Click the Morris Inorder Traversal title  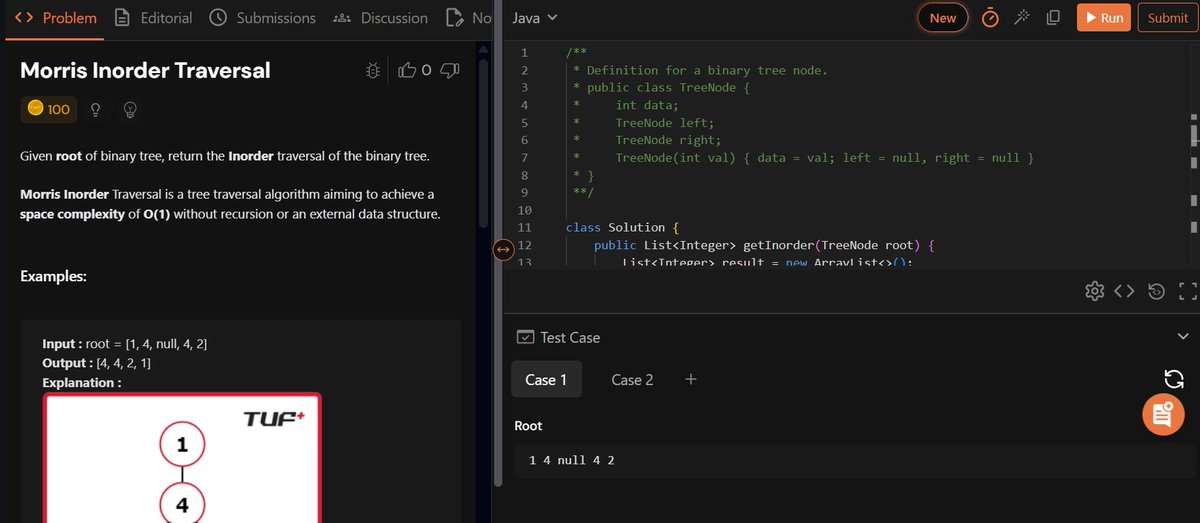145,71
